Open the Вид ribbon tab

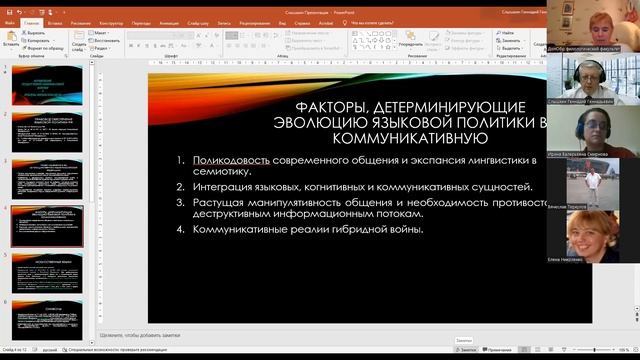(x=282, y=23)
